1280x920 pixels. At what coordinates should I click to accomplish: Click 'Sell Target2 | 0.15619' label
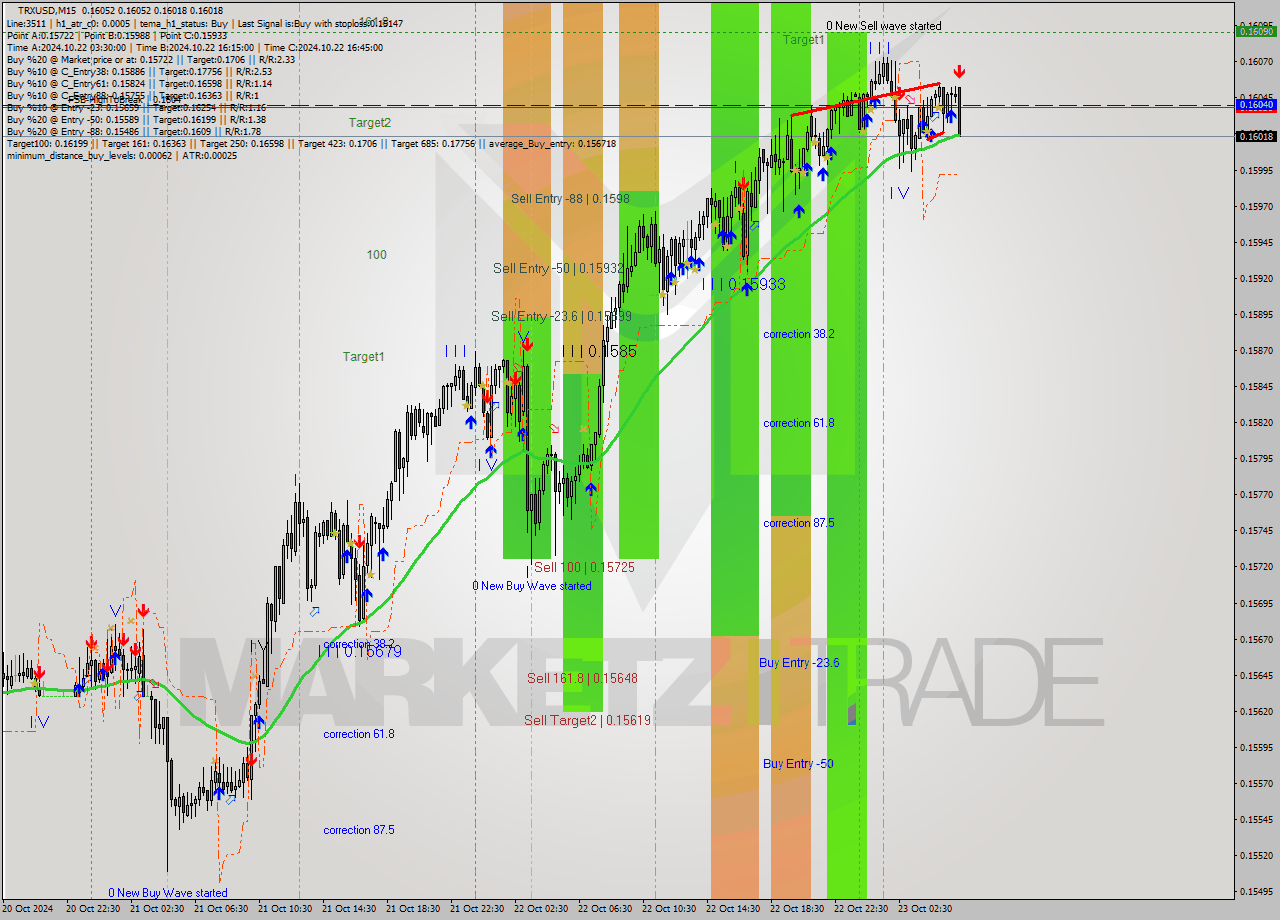click(x=588, y=719)
